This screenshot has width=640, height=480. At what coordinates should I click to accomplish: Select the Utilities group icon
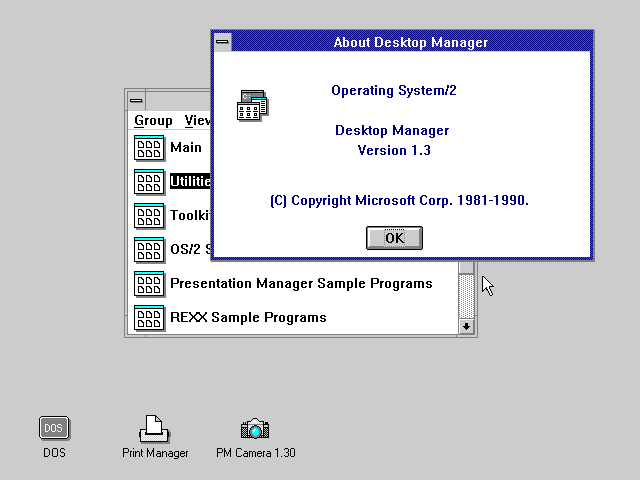(x=149, y=182)
